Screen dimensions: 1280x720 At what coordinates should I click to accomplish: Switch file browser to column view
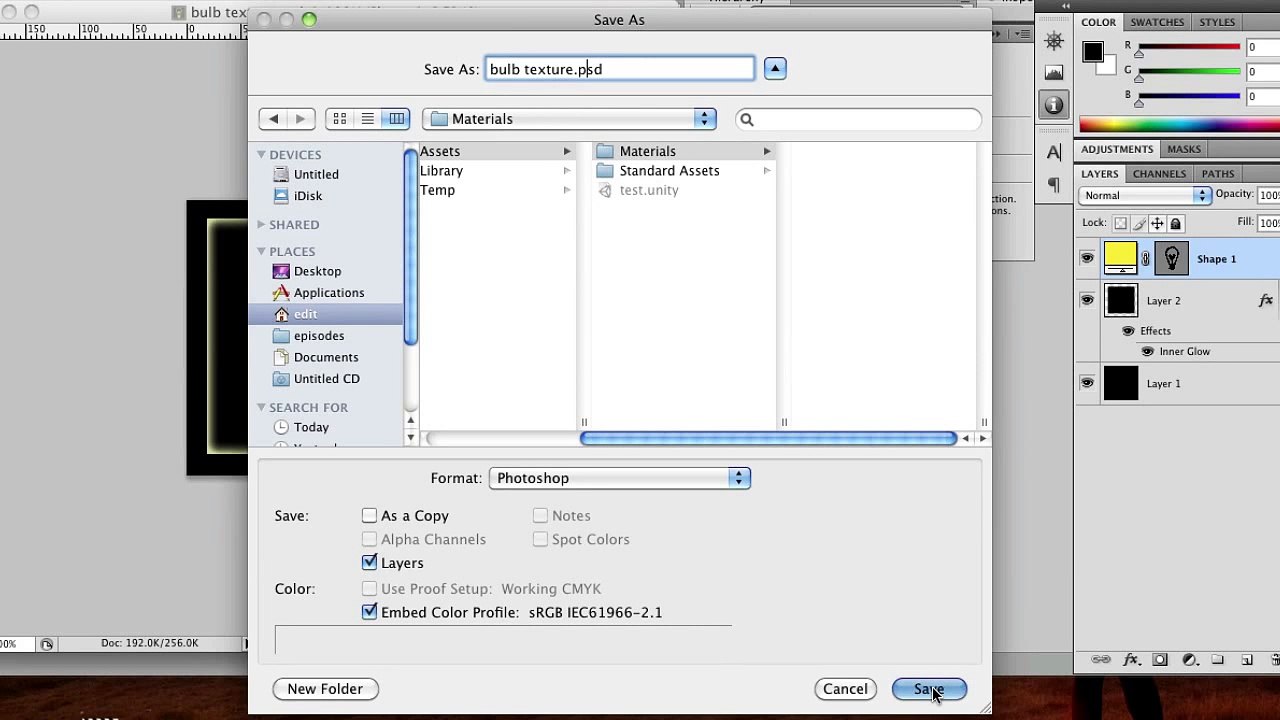pyautogui.click(x=397, y=119)
